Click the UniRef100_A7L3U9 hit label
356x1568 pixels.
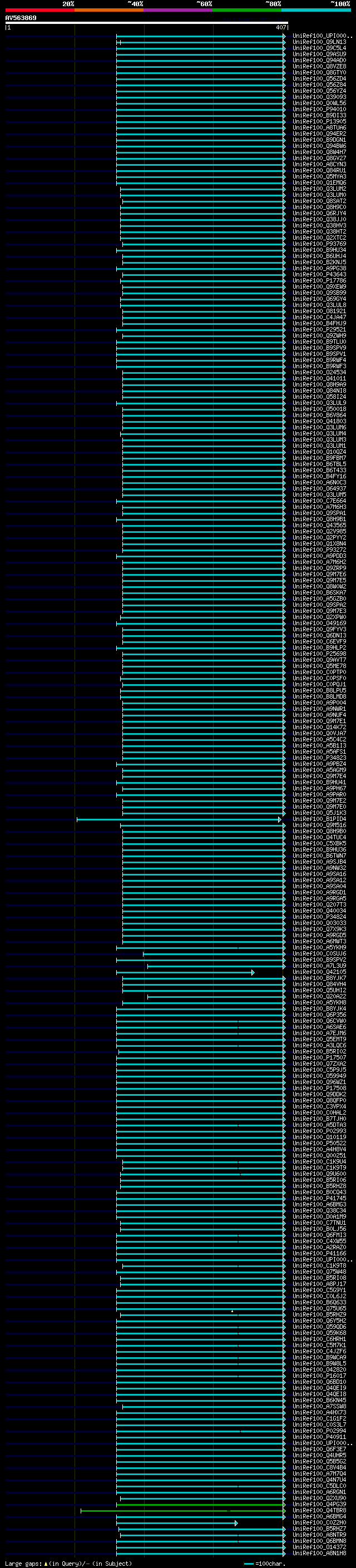319,966
